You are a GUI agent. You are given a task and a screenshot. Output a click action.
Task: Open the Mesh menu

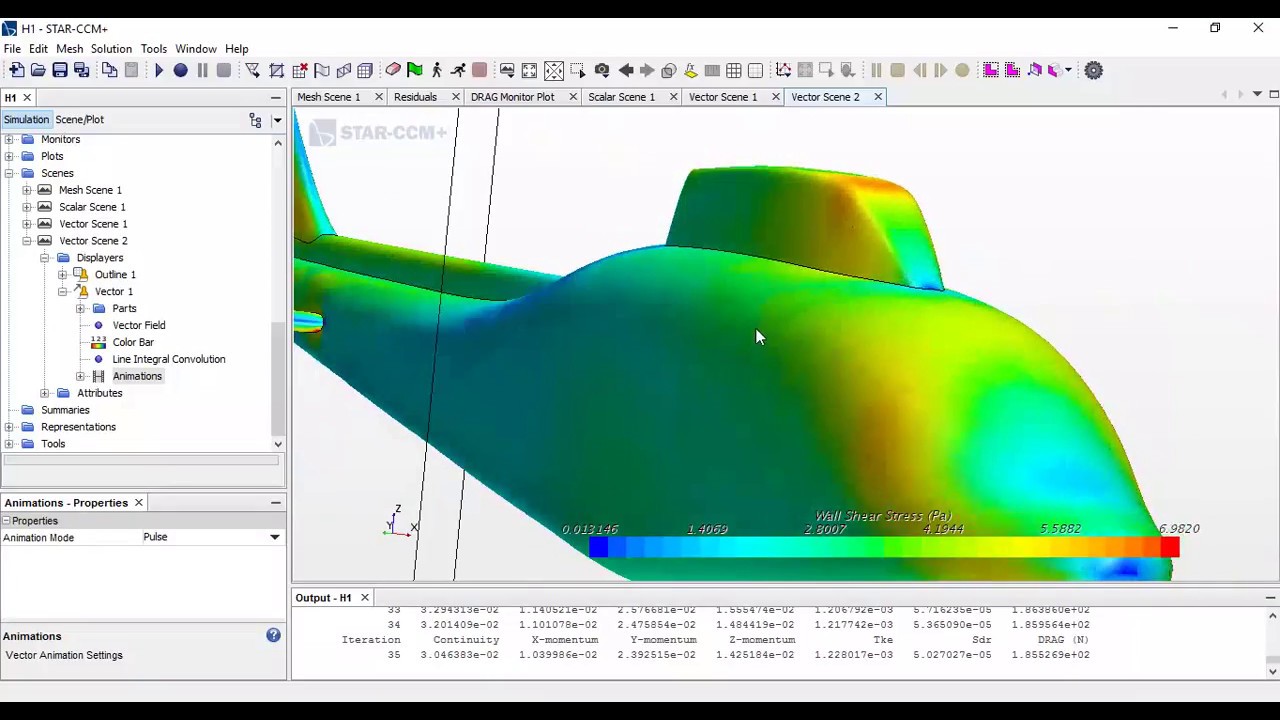click(70, 49)
